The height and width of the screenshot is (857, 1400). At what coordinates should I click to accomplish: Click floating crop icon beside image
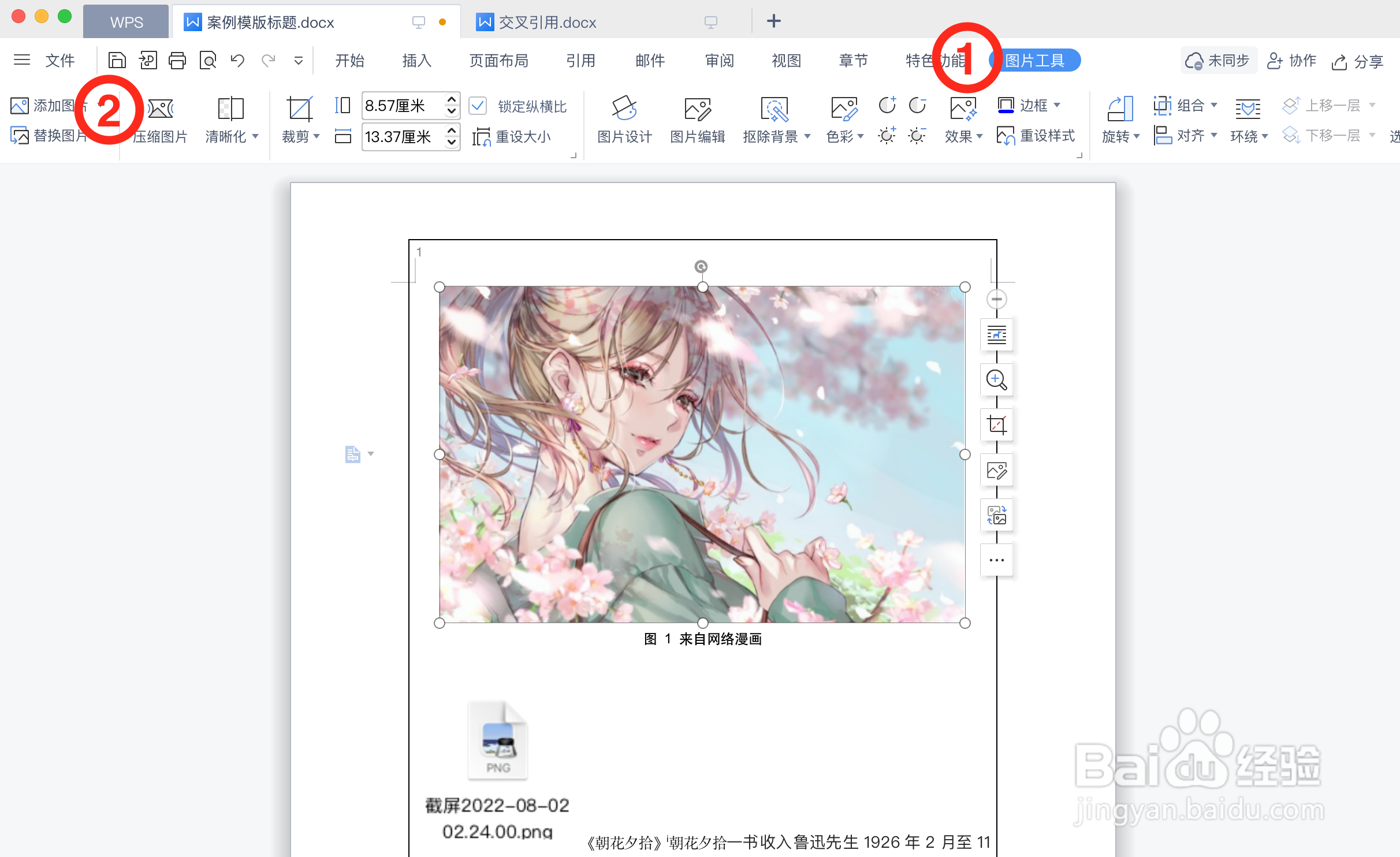coord(997,424)
